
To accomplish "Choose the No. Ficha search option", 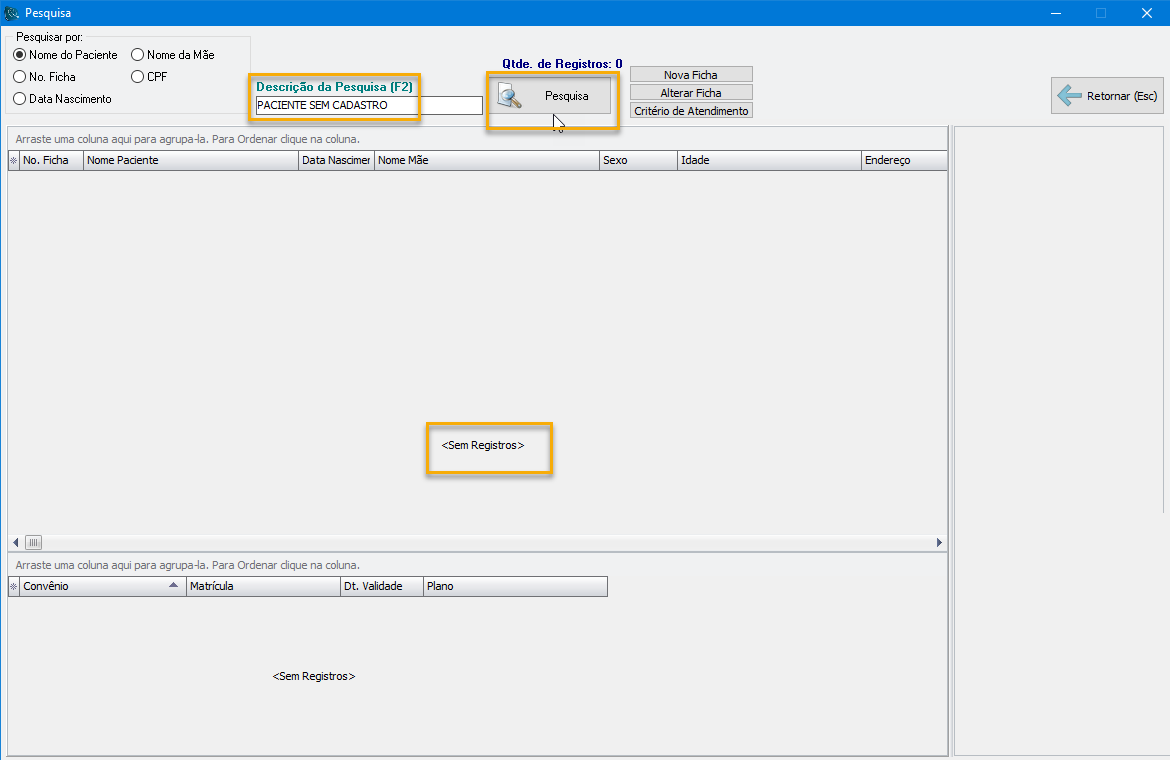I will 44,77.
